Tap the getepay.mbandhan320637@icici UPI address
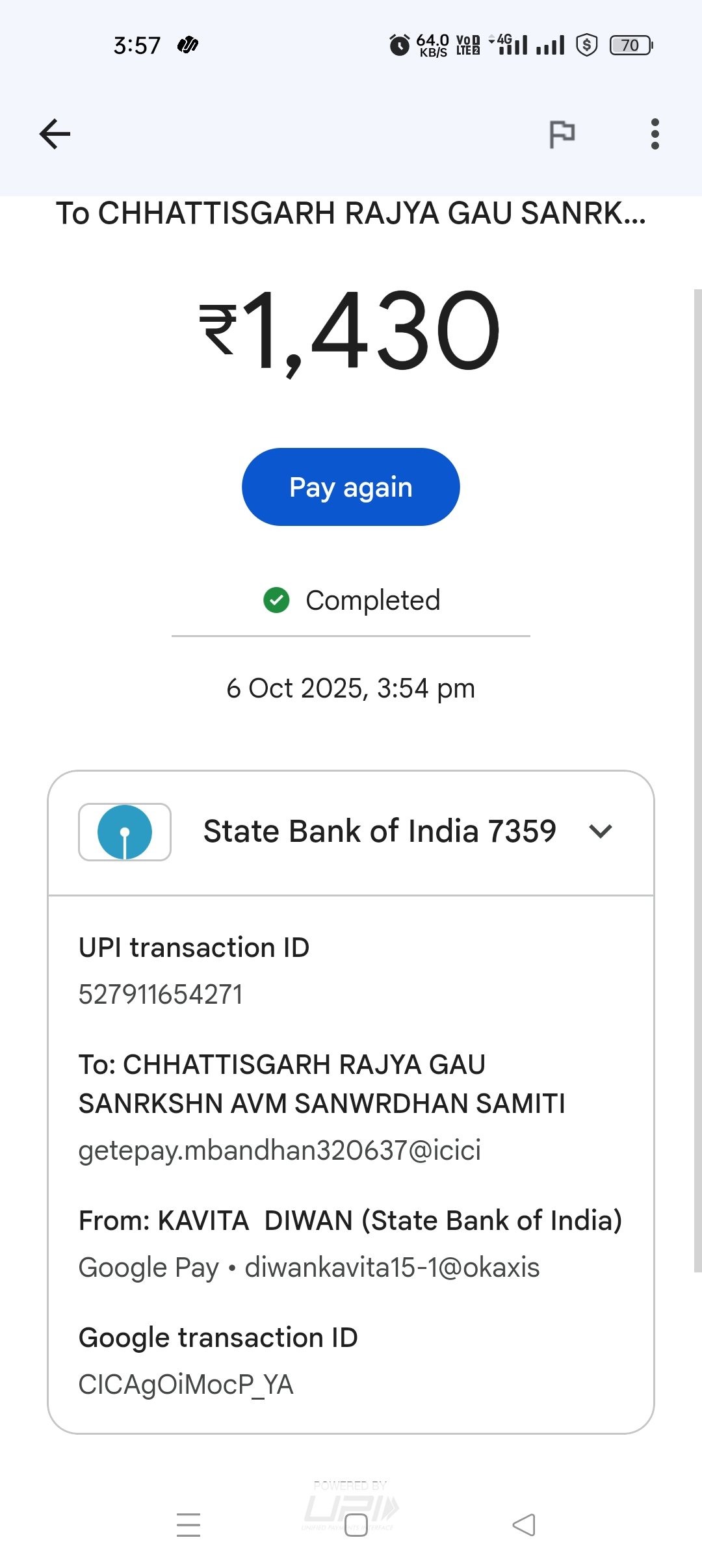702x1568 pixels. tap(279, 1150)
